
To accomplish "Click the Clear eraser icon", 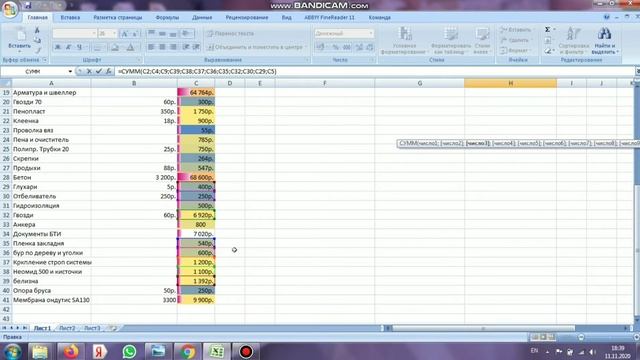I will tap(548, 50).
